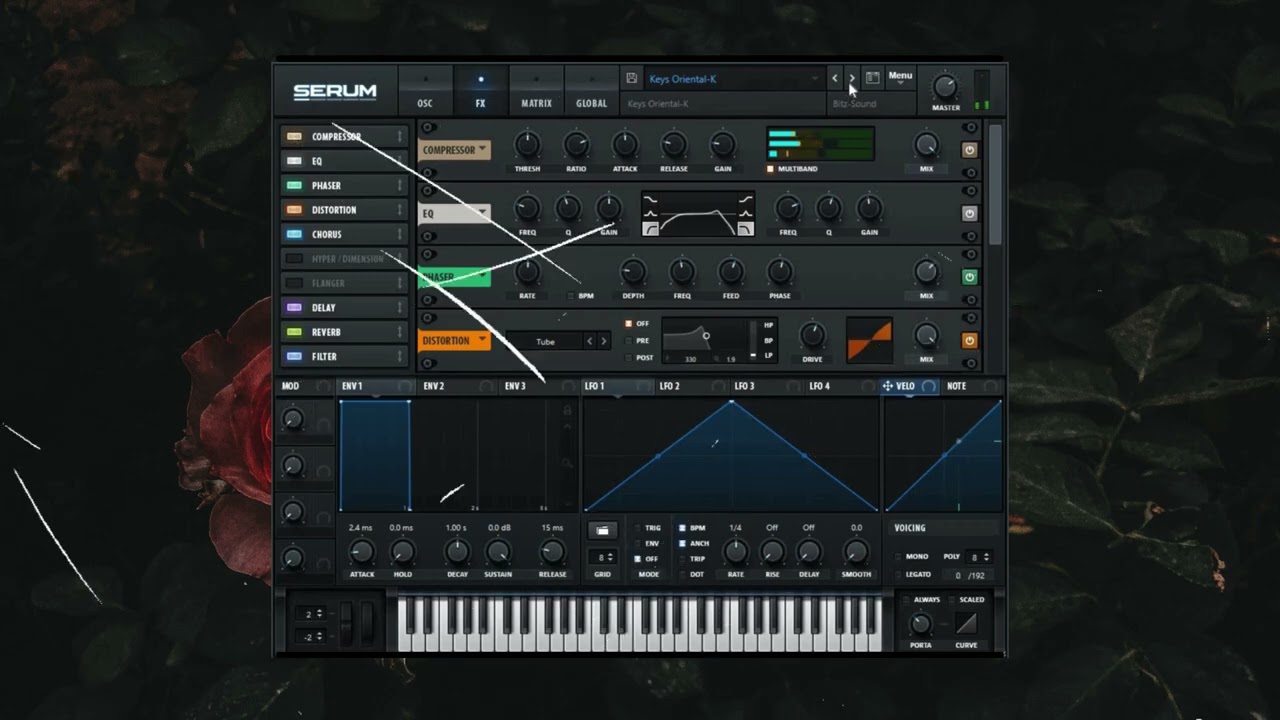Enable LFO Trig mode
Screen dimensions: 1280x720
[639, 528]
